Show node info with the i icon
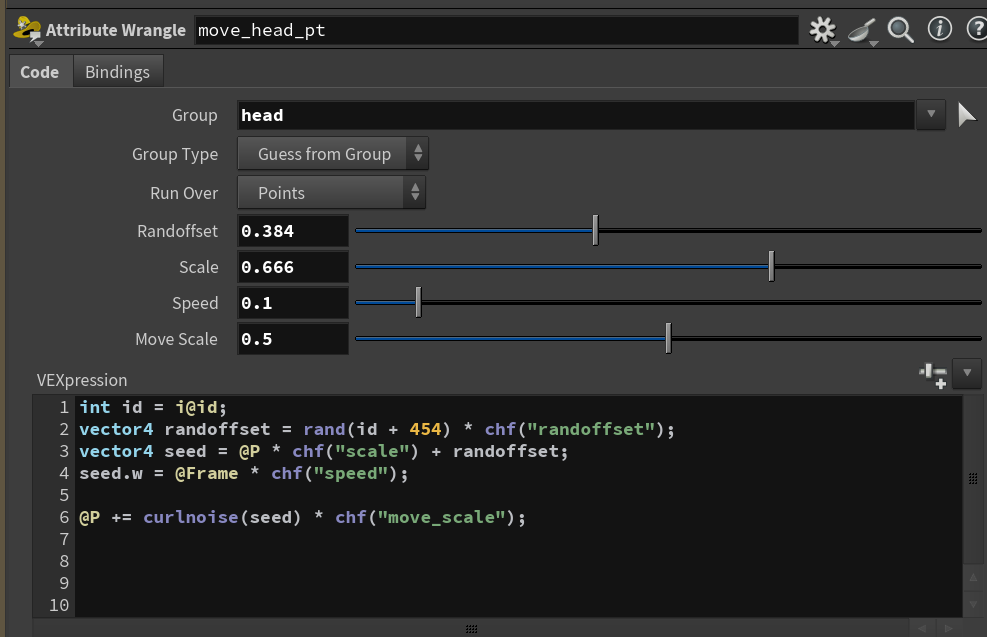987x637 pixels. [x=939, y=29]
